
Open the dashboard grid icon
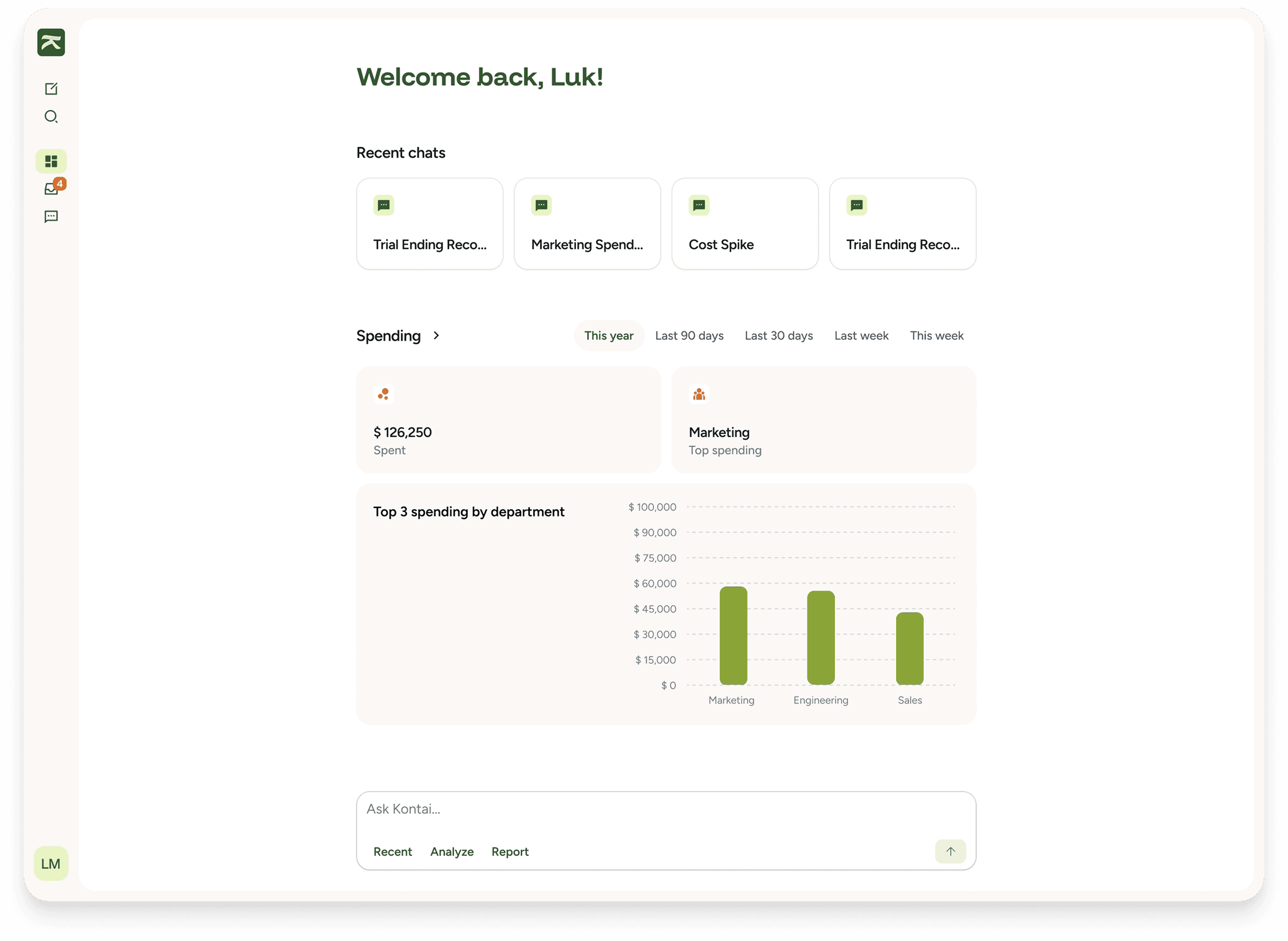point(51,161)
